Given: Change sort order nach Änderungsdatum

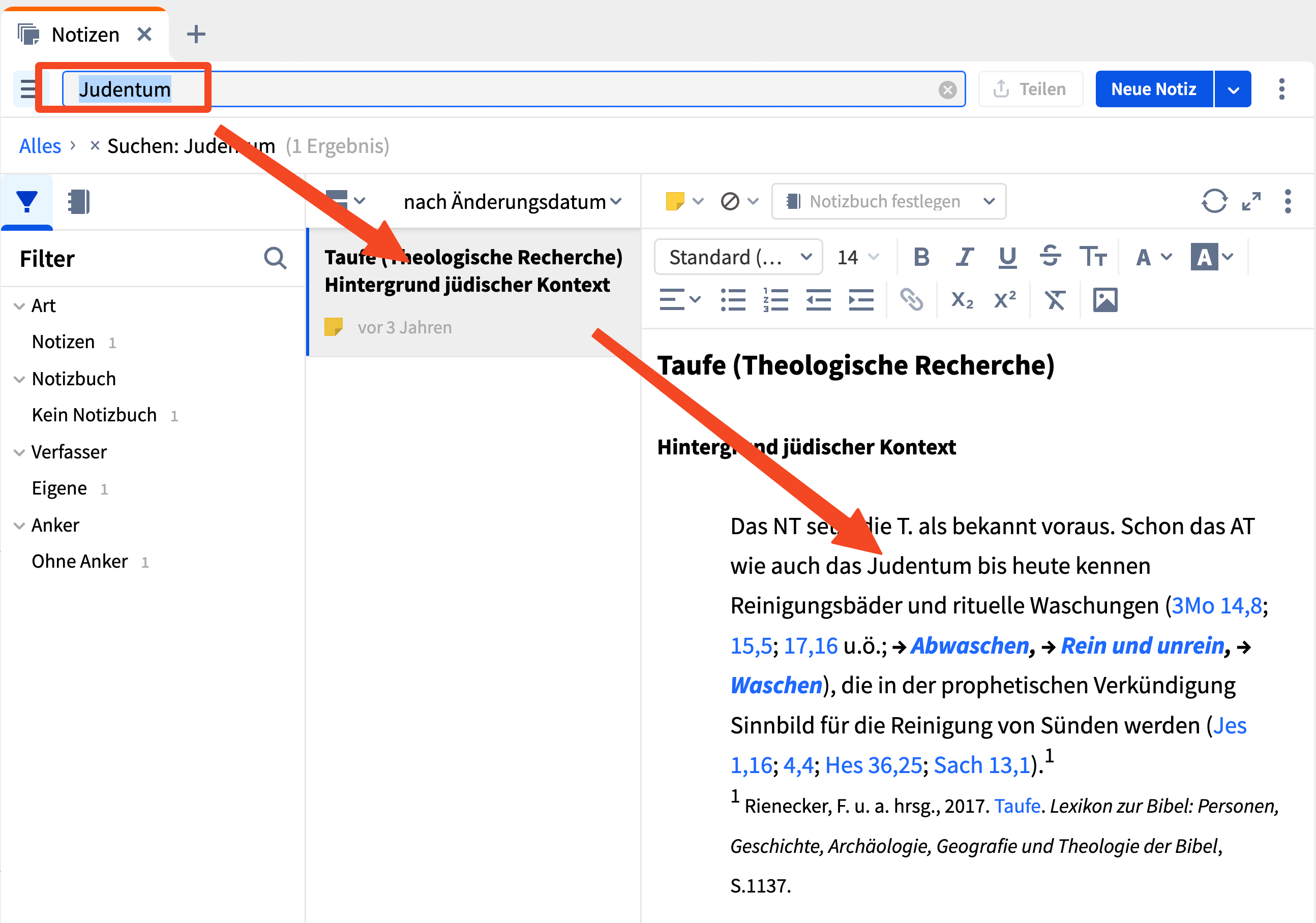Looking at the screenshot, I should (x=512, y=202).
